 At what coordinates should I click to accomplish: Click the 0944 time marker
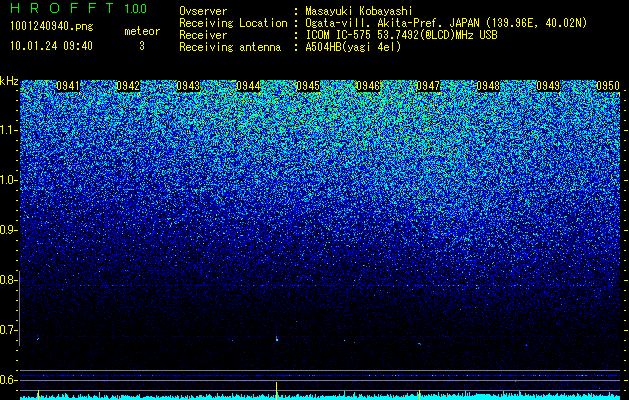coord(248,86)
